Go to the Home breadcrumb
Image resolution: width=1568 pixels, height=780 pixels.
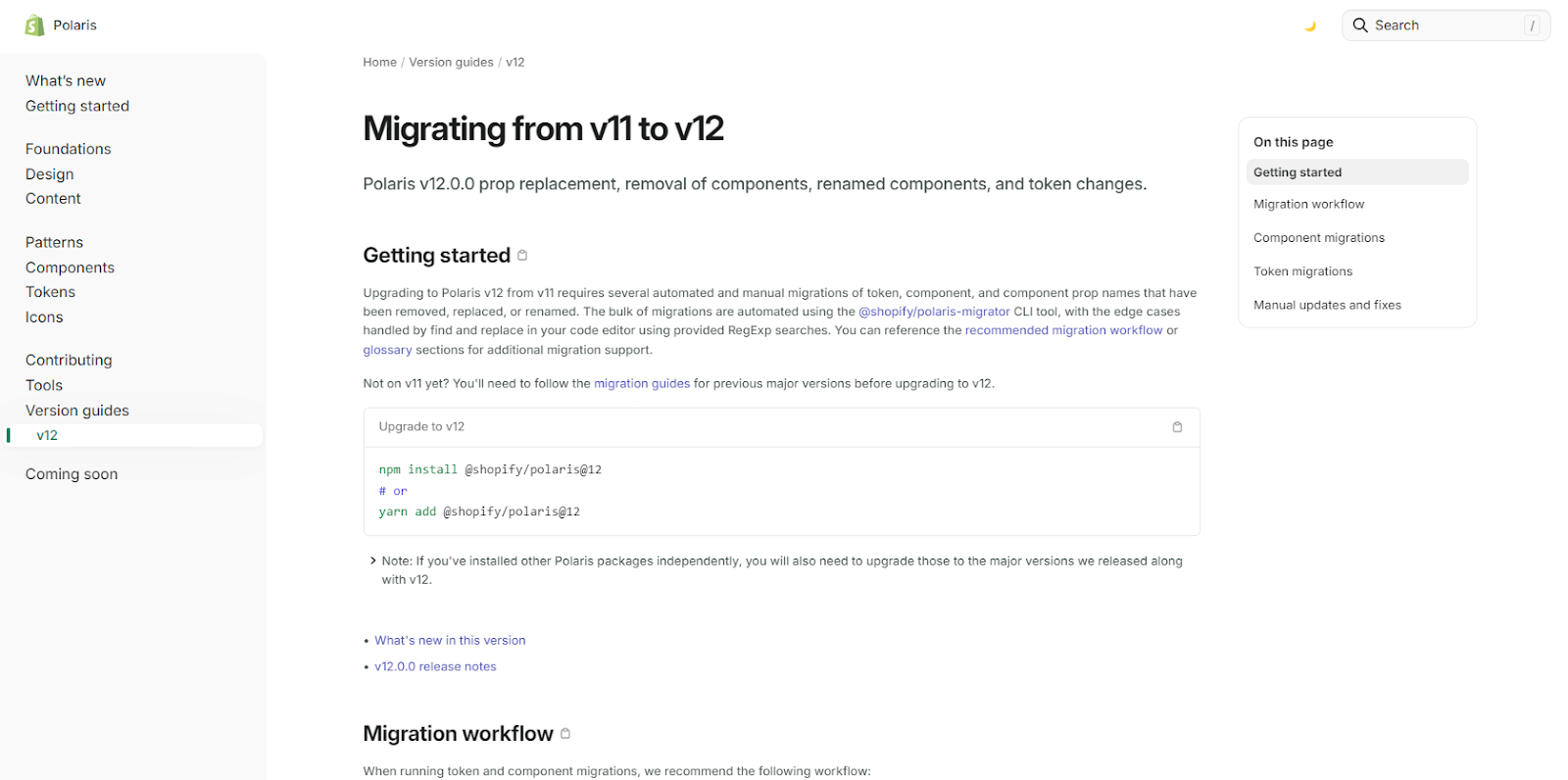click(379, 63)
